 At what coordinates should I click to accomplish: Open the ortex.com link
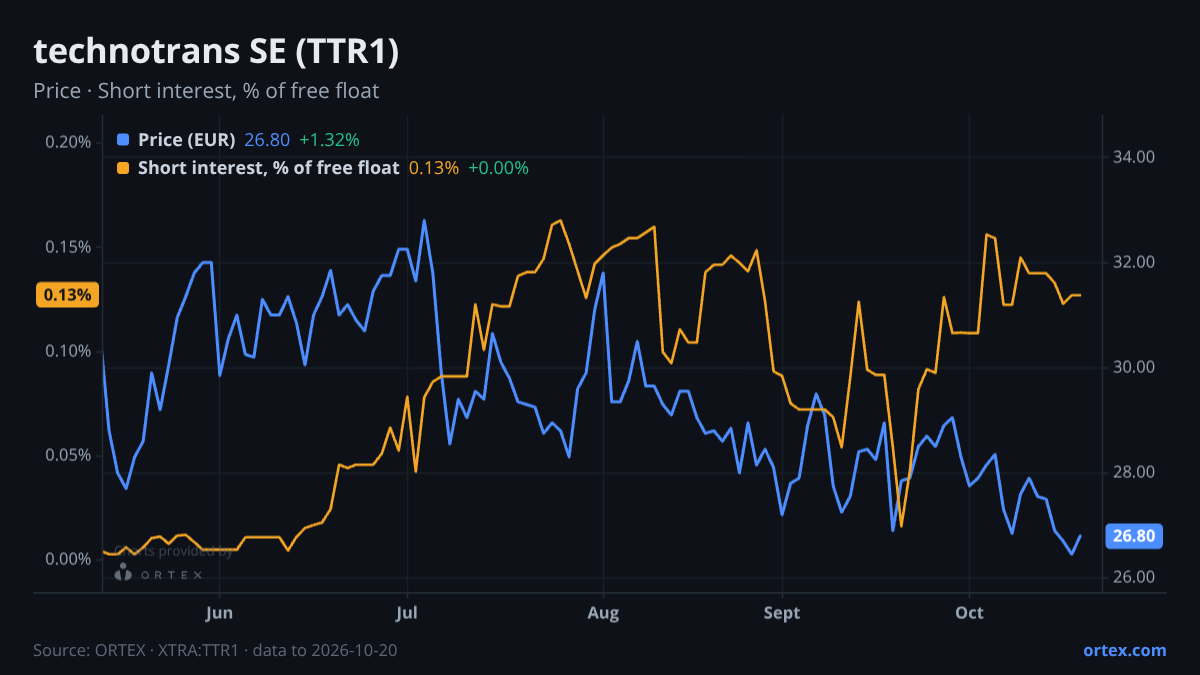(1124, 650)
